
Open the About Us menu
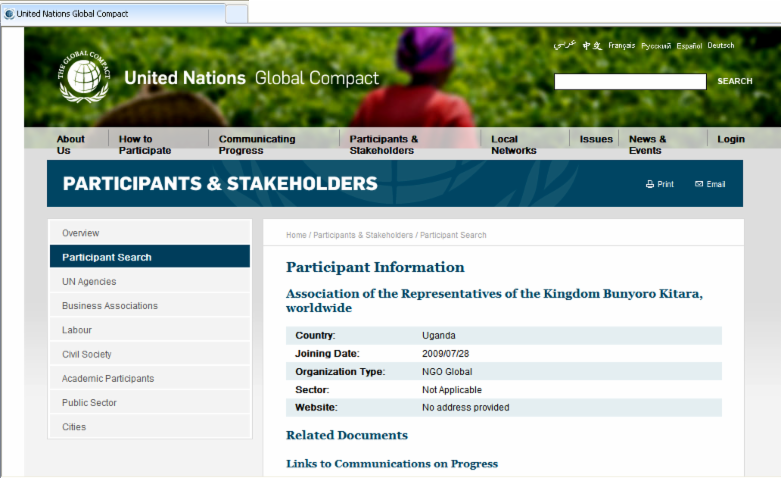tap(70, 145)
